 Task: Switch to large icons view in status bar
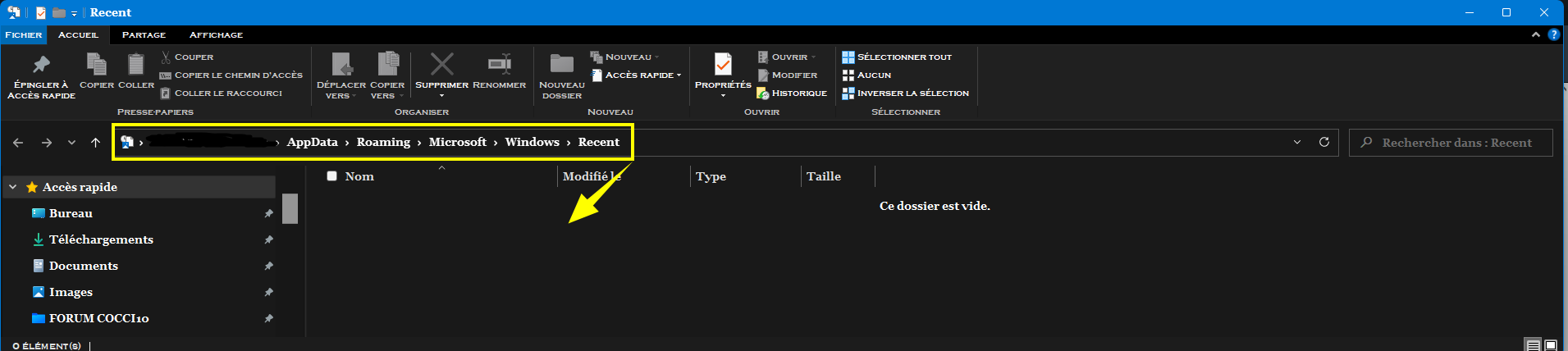click(1550, 345)
